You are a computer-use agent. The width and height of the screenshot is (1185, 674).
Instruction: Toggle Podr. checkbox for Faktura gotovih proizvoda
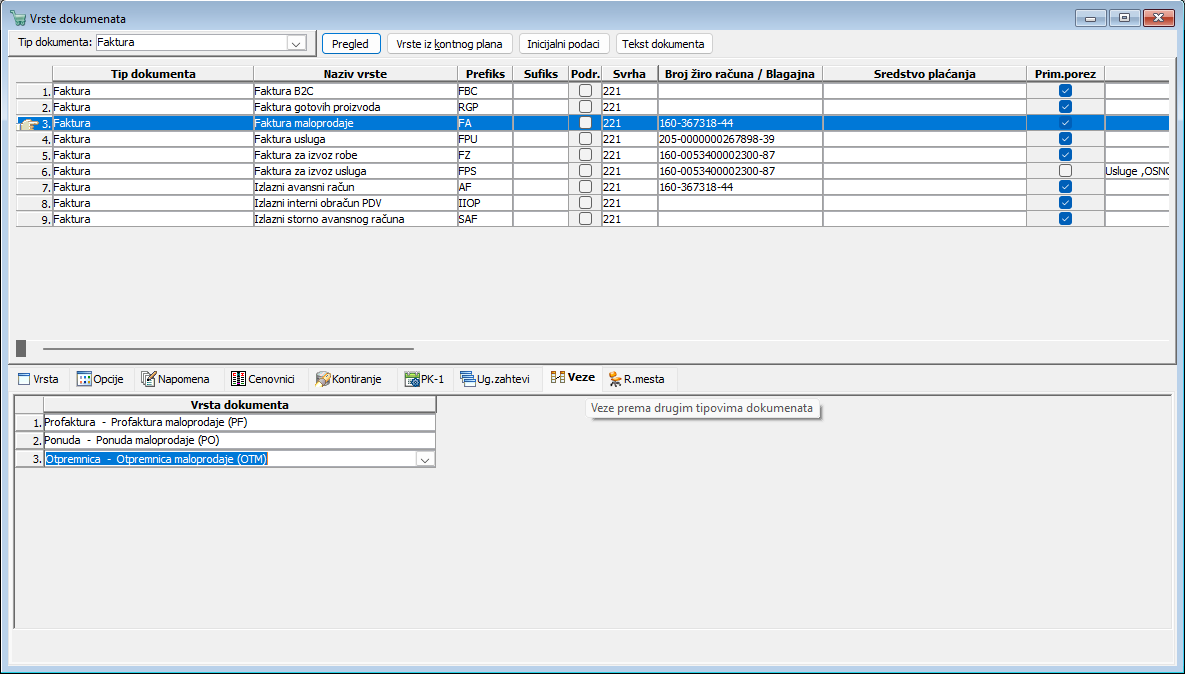pos(585,107)
